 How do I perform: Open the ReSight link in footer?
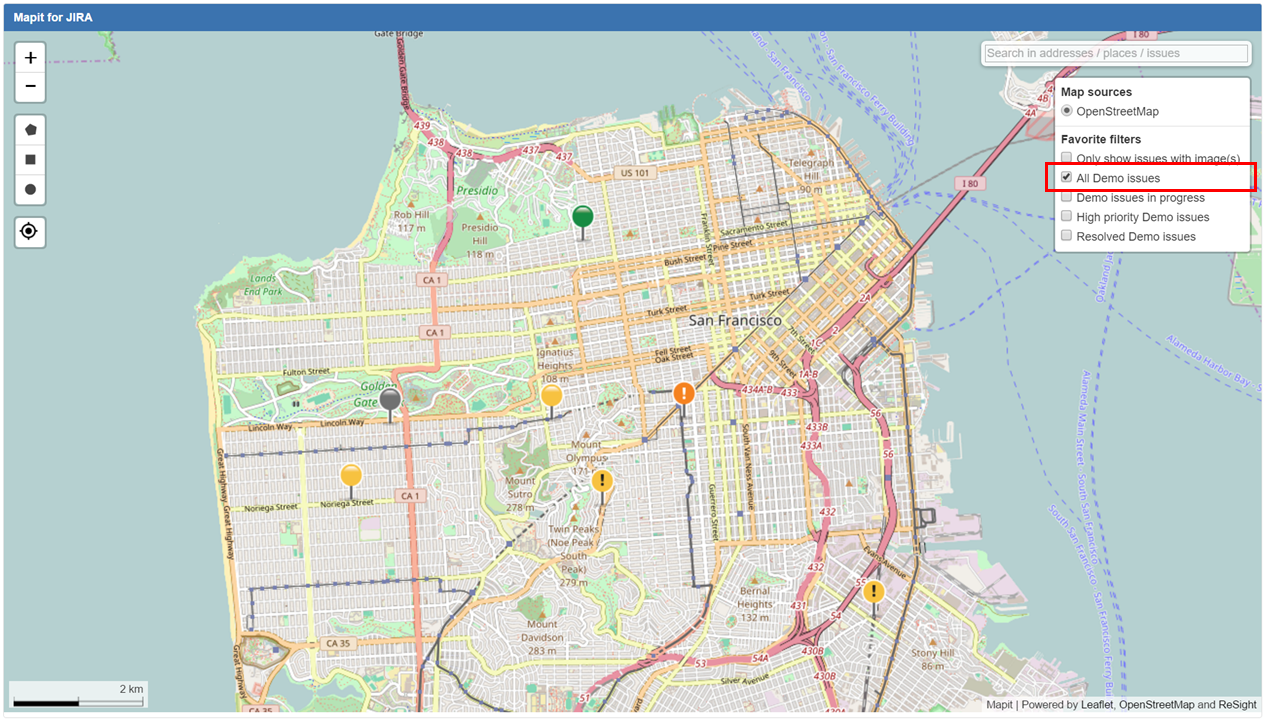coord(1237,705)
